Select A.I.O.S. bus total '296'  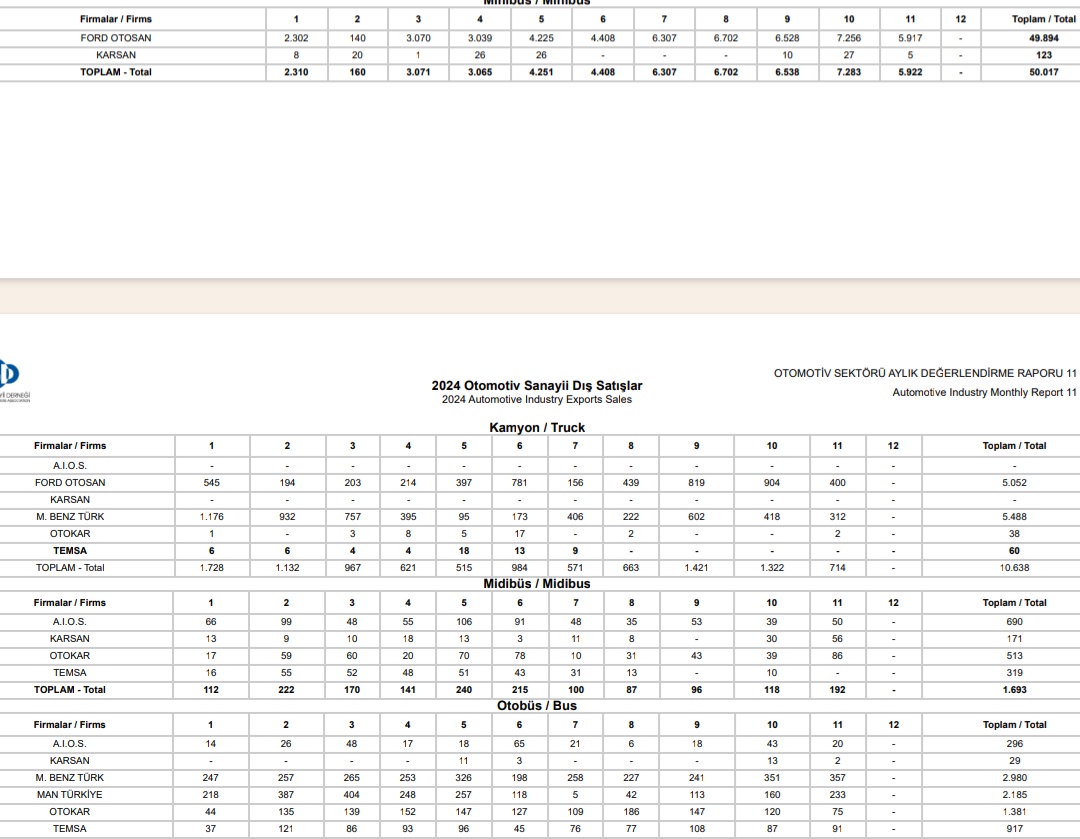(1014, 744)
